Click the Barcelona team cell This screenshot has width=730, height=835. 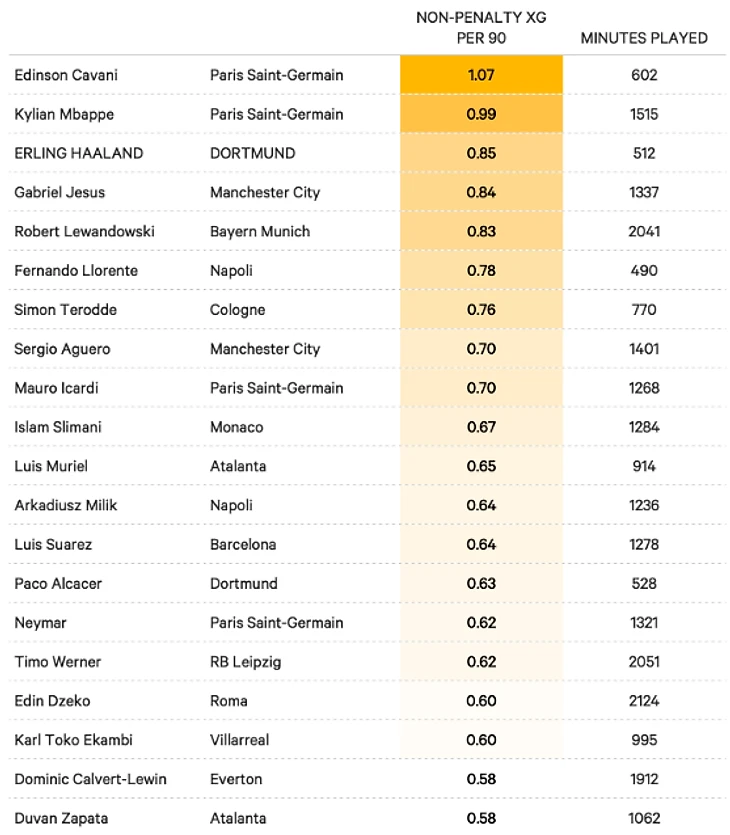coord(243,545)
